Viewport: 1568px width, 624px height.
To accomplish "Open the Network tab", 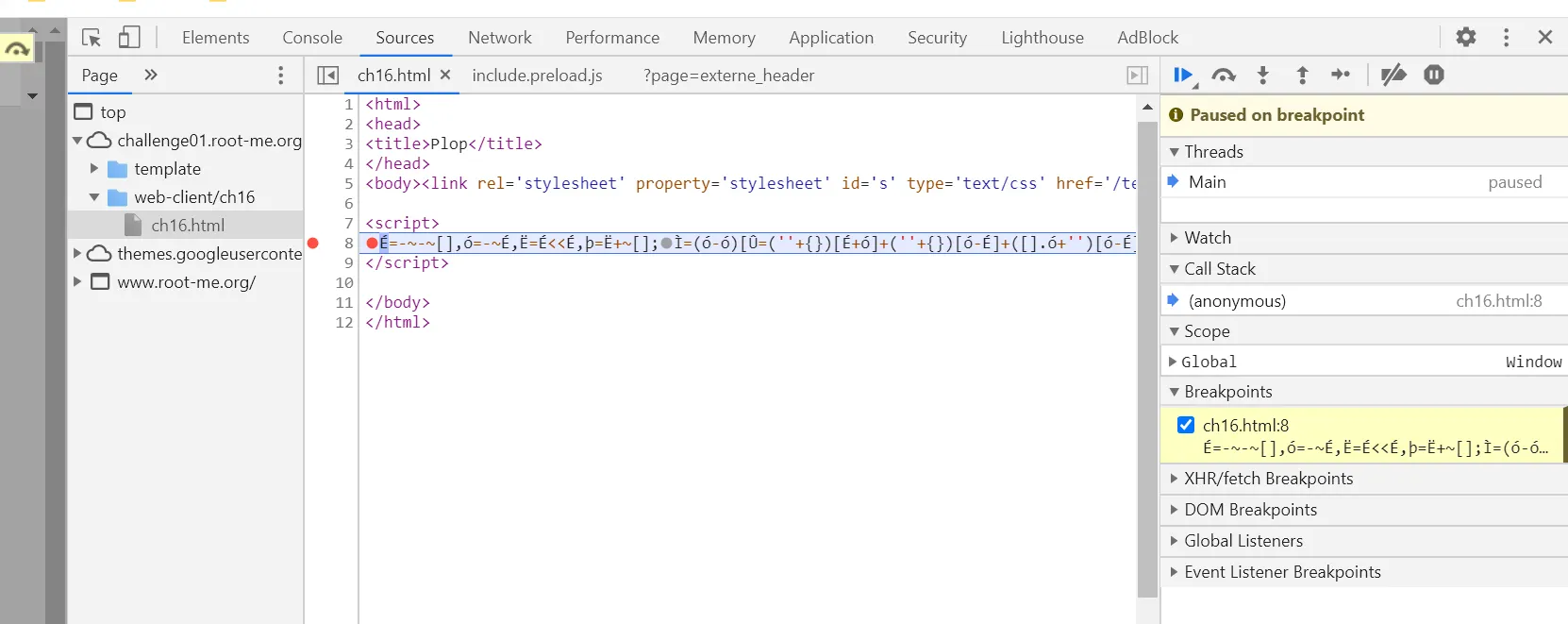I will coord(500,38).
